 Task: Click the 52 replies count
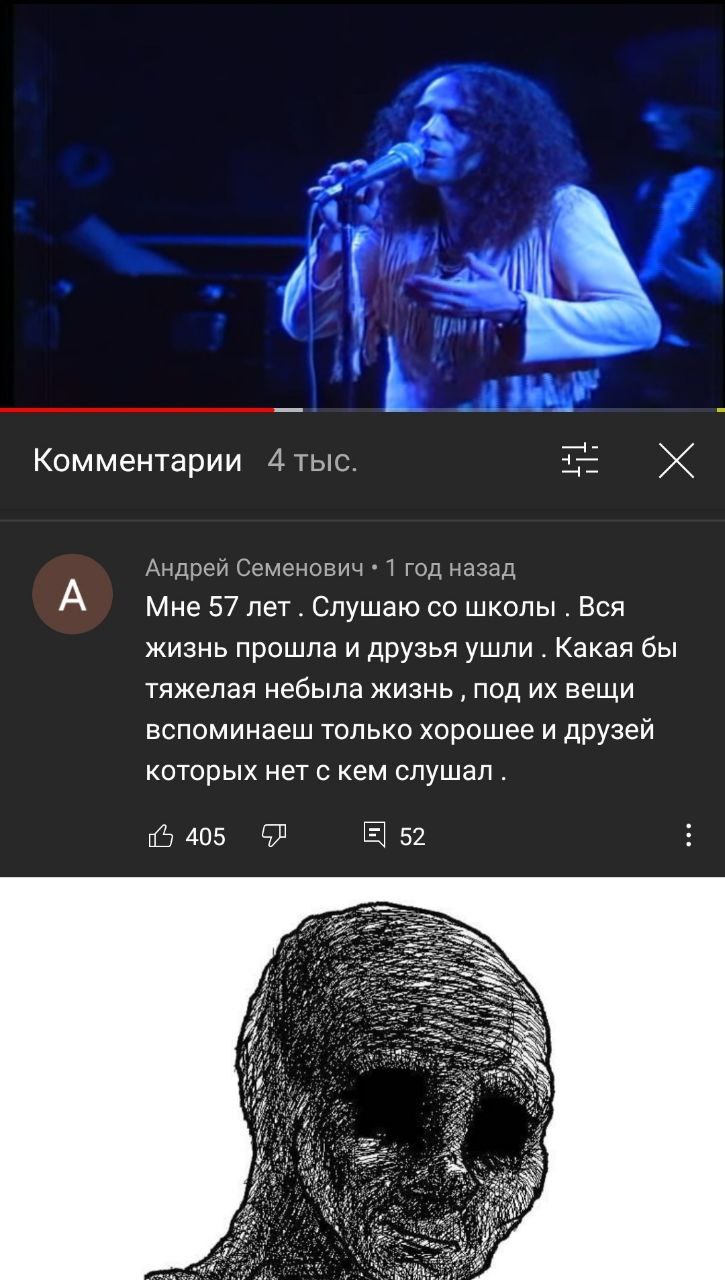[412, 837]
